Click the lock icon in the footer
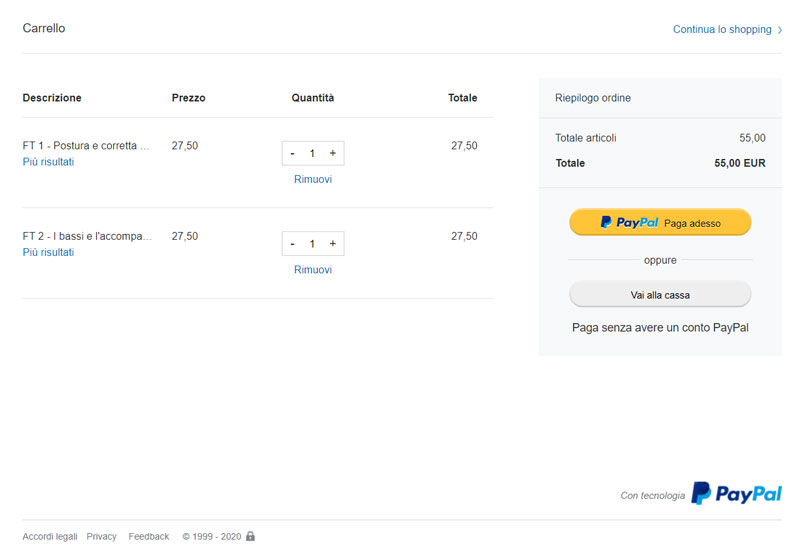The image size is (800, 559). [x=250, y=536]
